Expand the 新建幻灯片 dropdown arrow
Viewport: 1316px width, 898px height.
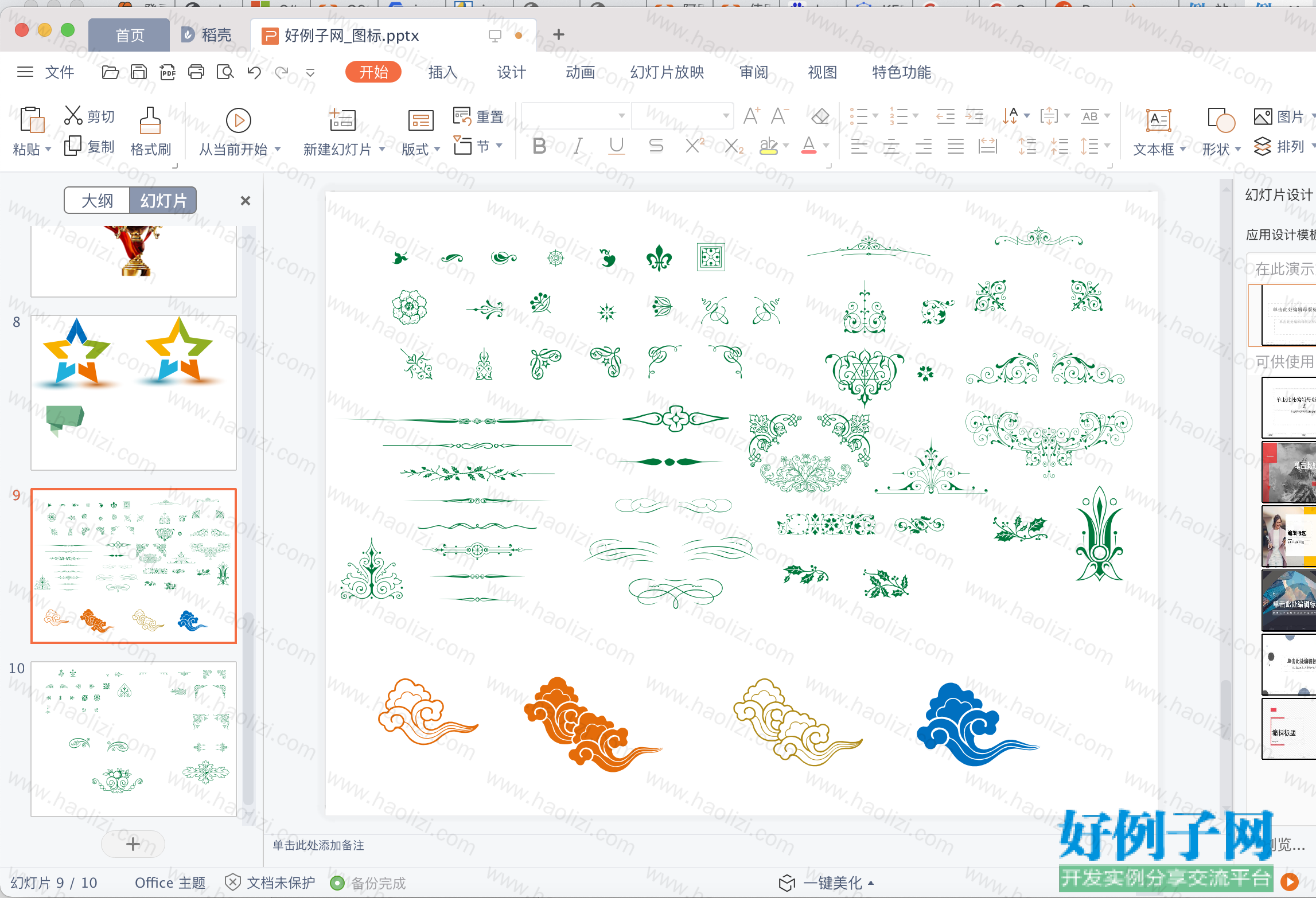click(381, 149)
